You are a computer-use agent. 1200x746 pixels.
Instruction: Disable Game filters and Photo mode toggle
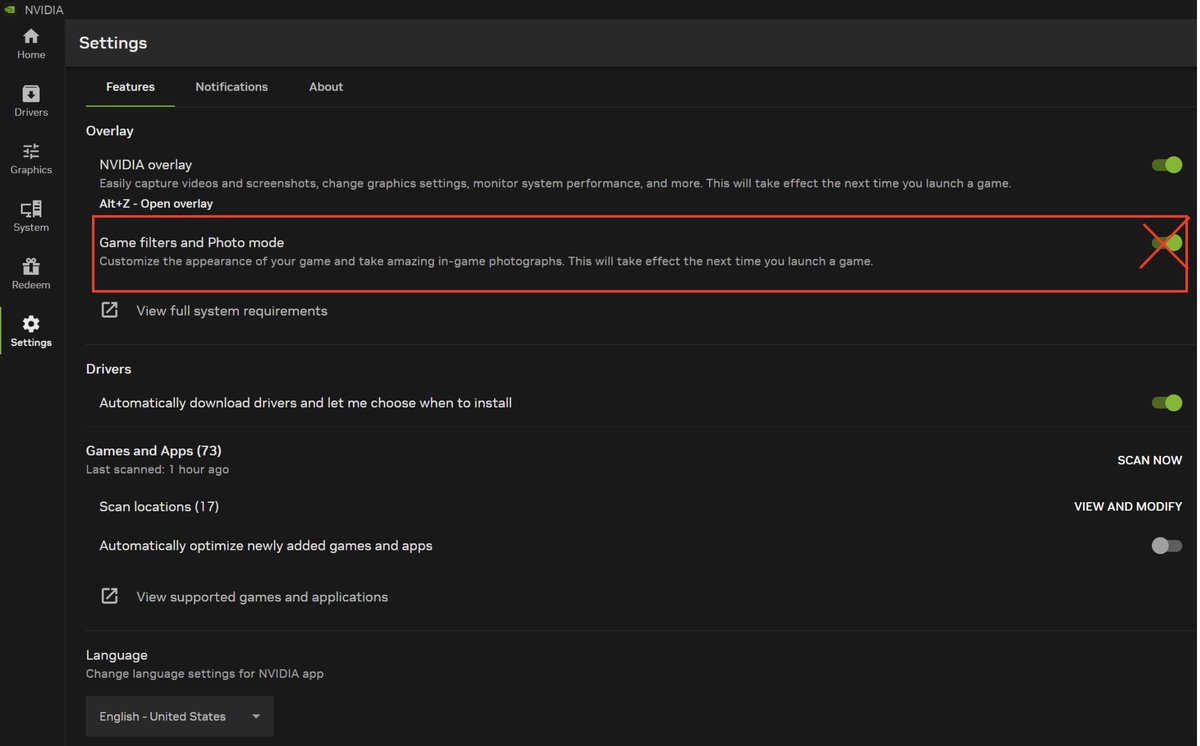(x=1167, y=243)
